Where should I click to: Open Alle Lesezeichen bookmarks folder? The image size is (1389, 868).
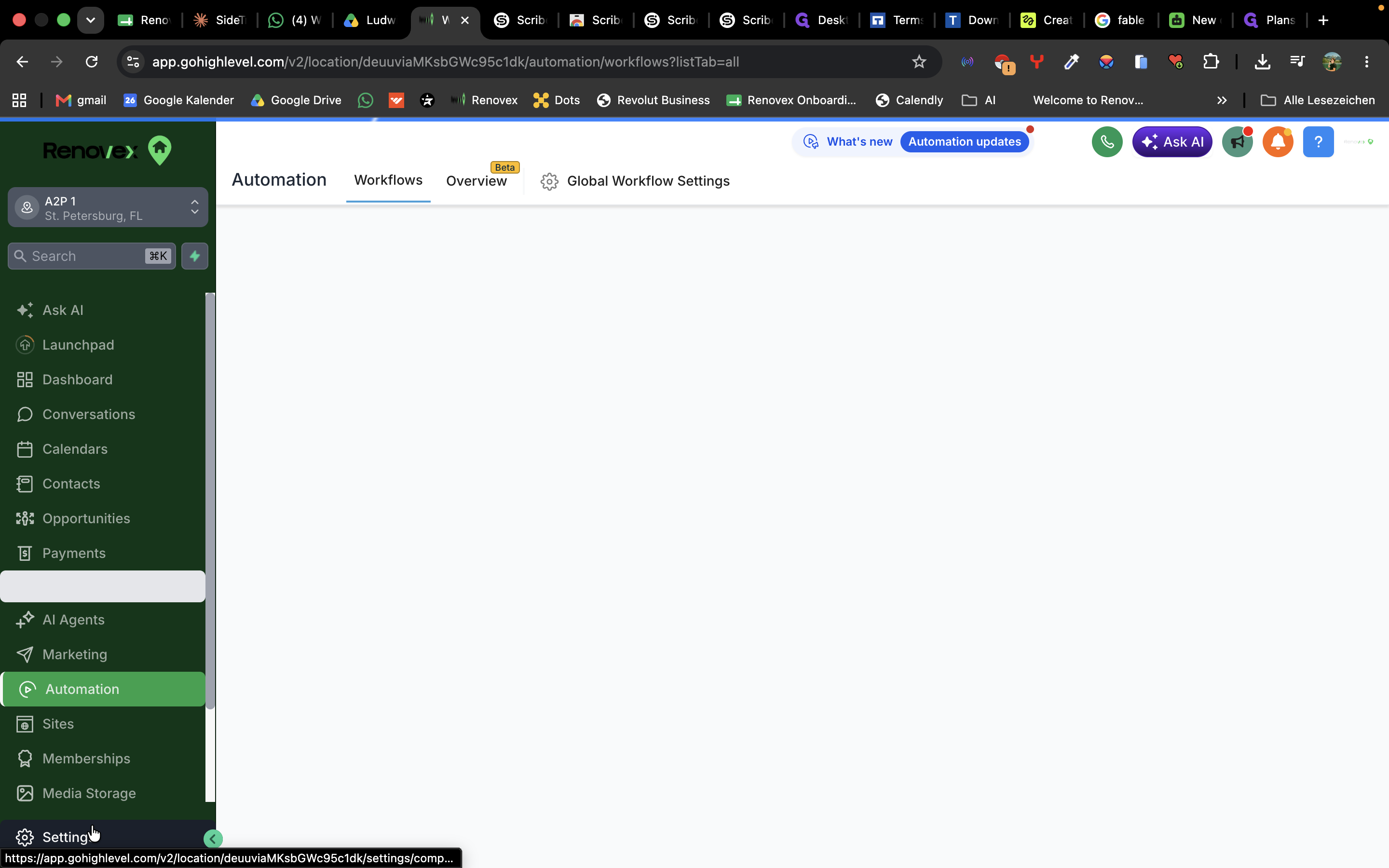1317,100
